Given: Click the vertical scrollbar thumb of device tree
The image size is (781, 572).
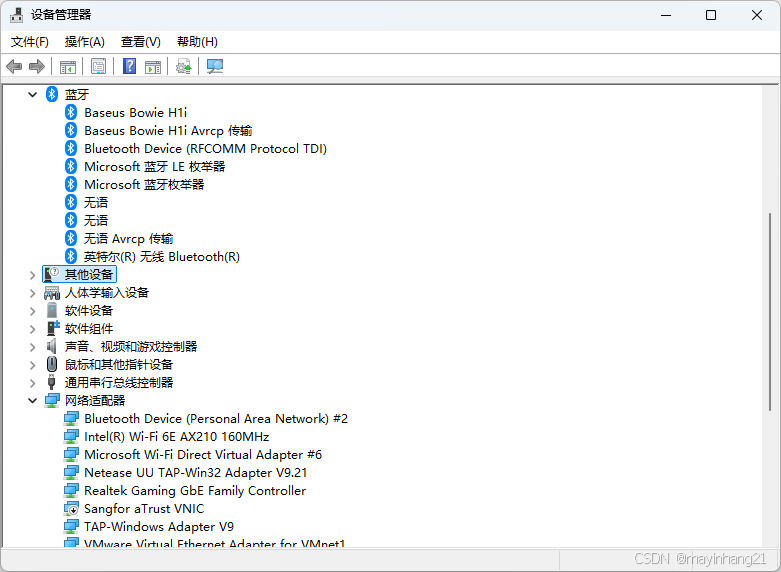Looking at the screenshot, I should pos(770,311).
